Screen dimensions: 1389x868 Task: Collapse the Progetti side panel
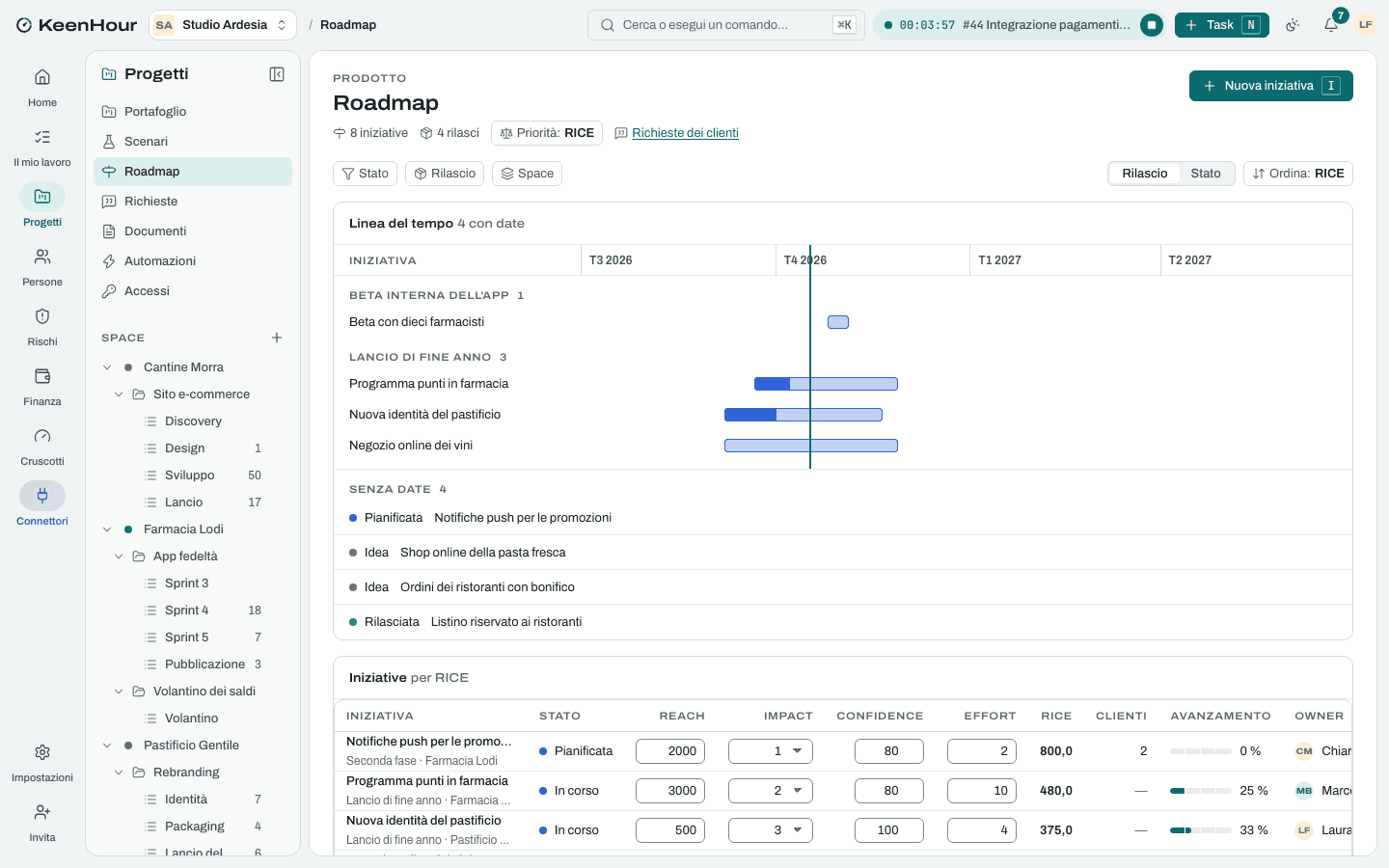(x=277, y=74)
